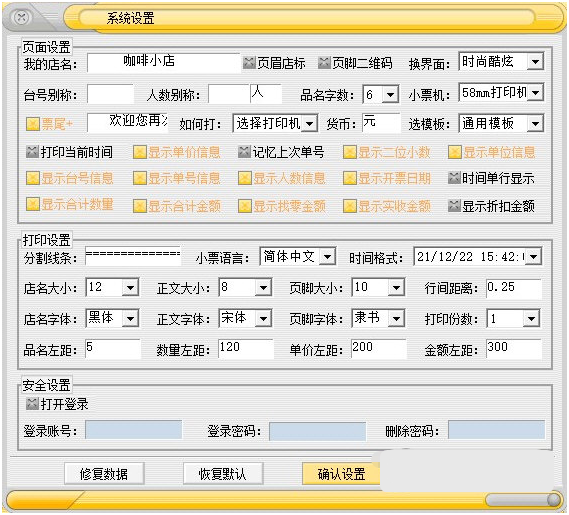Screen dimensions: 569x515
Task: Click the 系统设置 title text
Action: tap(131, 18)
